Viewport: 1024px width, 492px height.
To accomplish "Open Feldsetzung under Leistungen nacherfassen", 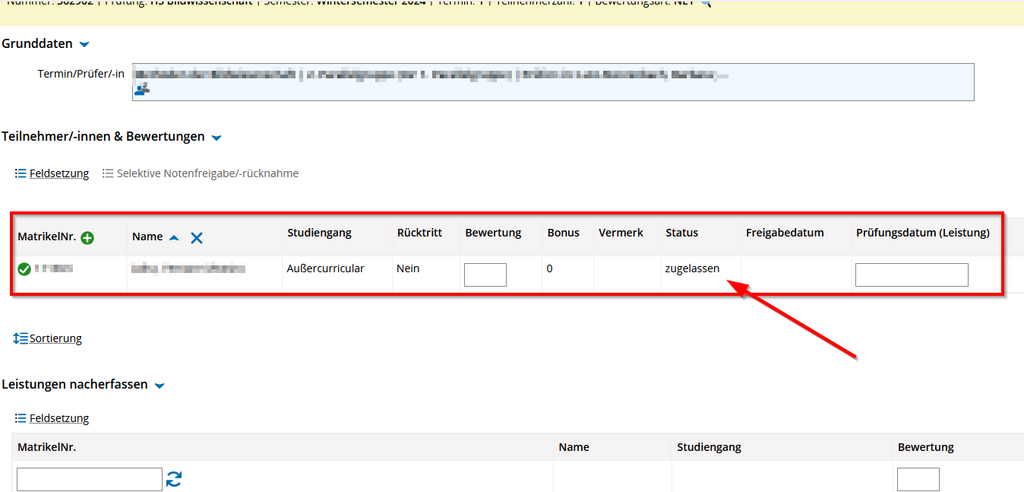I will [59, 418].
